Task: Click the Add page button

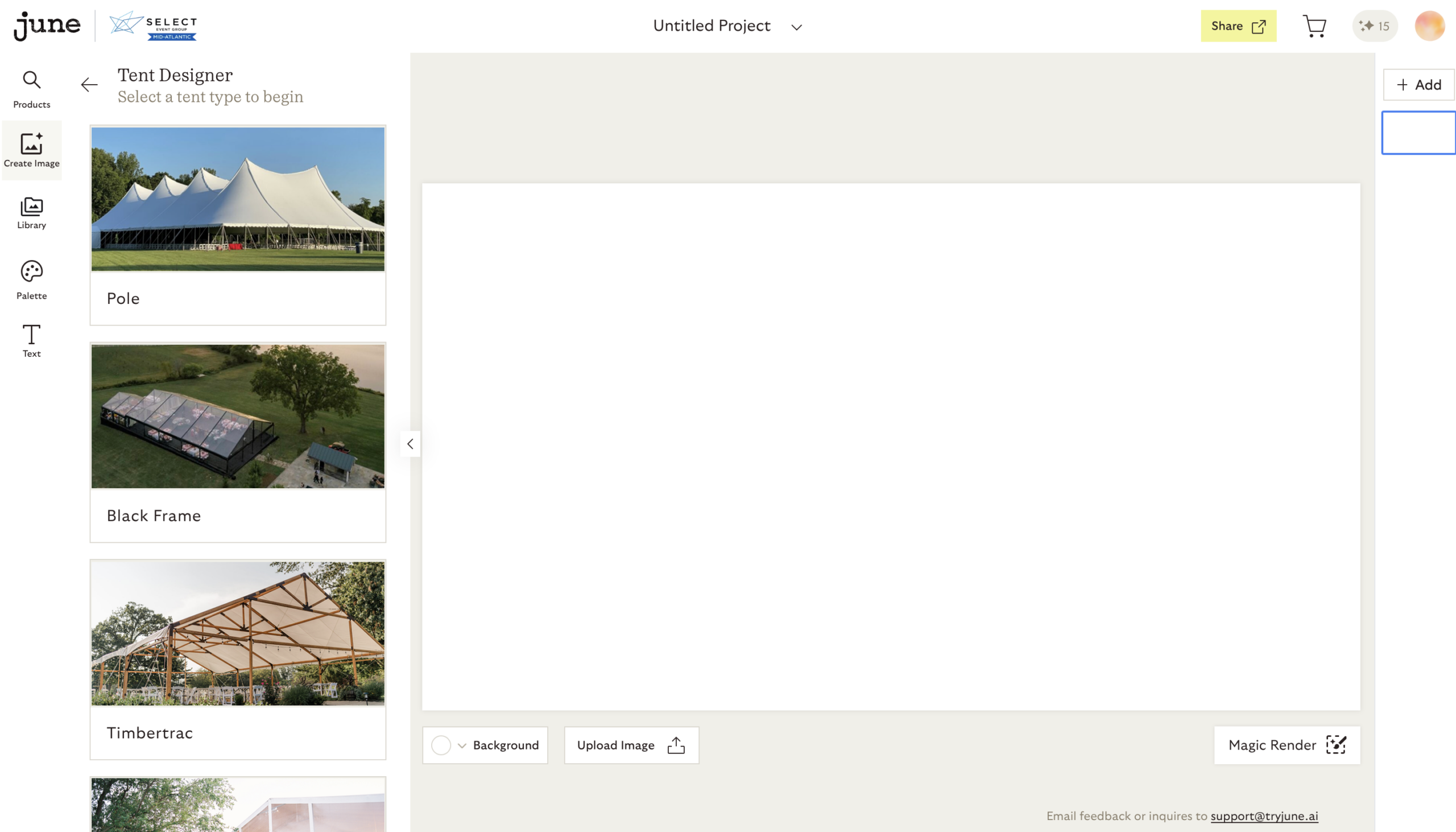Action: (x=1418, y=85)
